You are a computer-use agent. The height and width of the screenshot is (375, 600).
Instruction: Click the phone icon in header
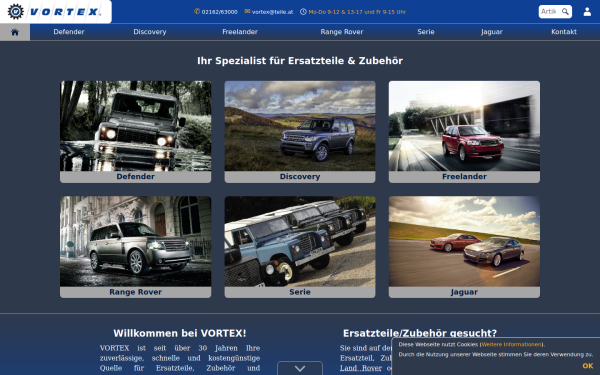197,11
